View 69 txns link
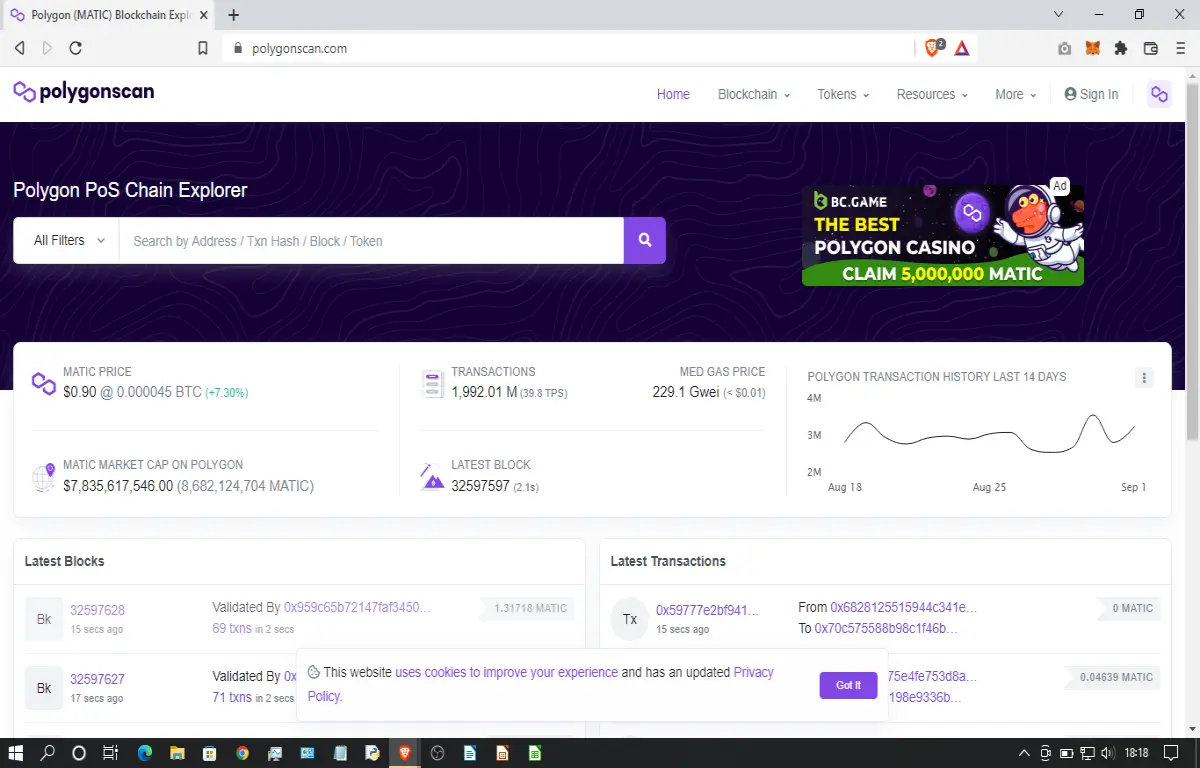This screenshot has height=768, width=1200. tap(232, 628)
